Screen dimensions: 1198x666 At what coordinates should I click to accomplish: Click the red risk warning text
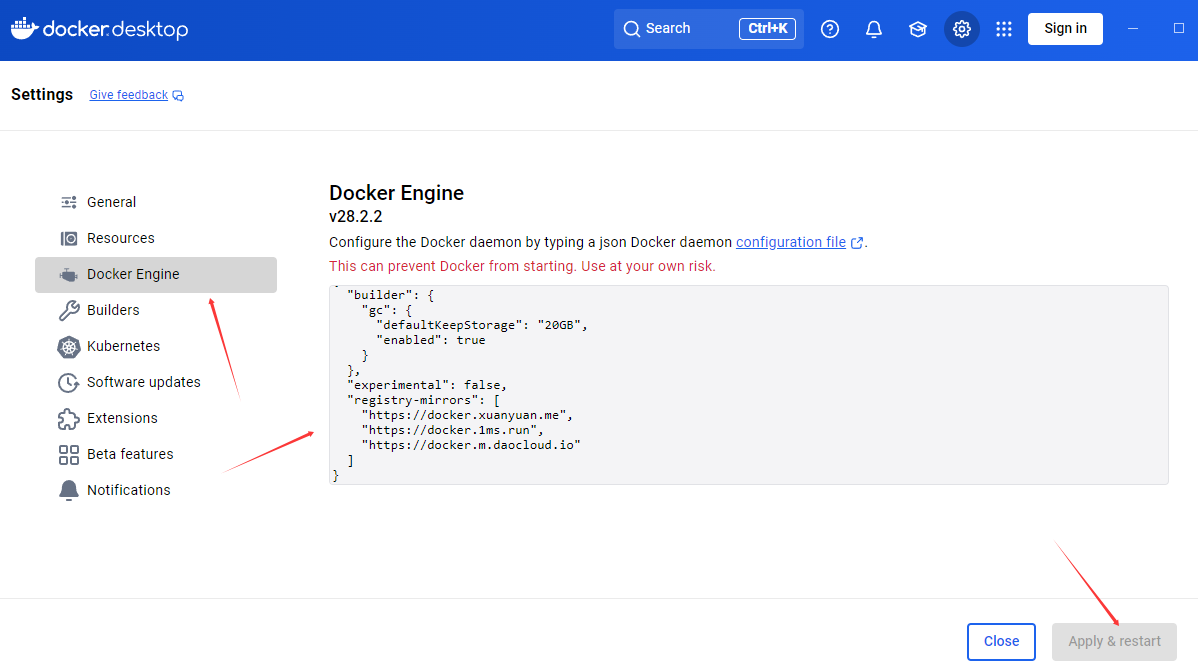pyautogui.click(x=522, y=266)
